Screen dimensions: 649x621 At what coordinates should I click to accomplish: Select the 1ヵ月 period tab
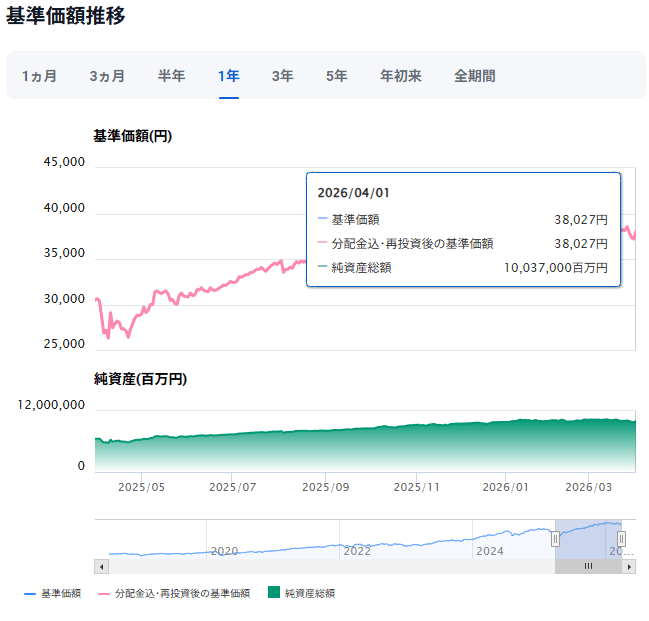pos(39,76)
